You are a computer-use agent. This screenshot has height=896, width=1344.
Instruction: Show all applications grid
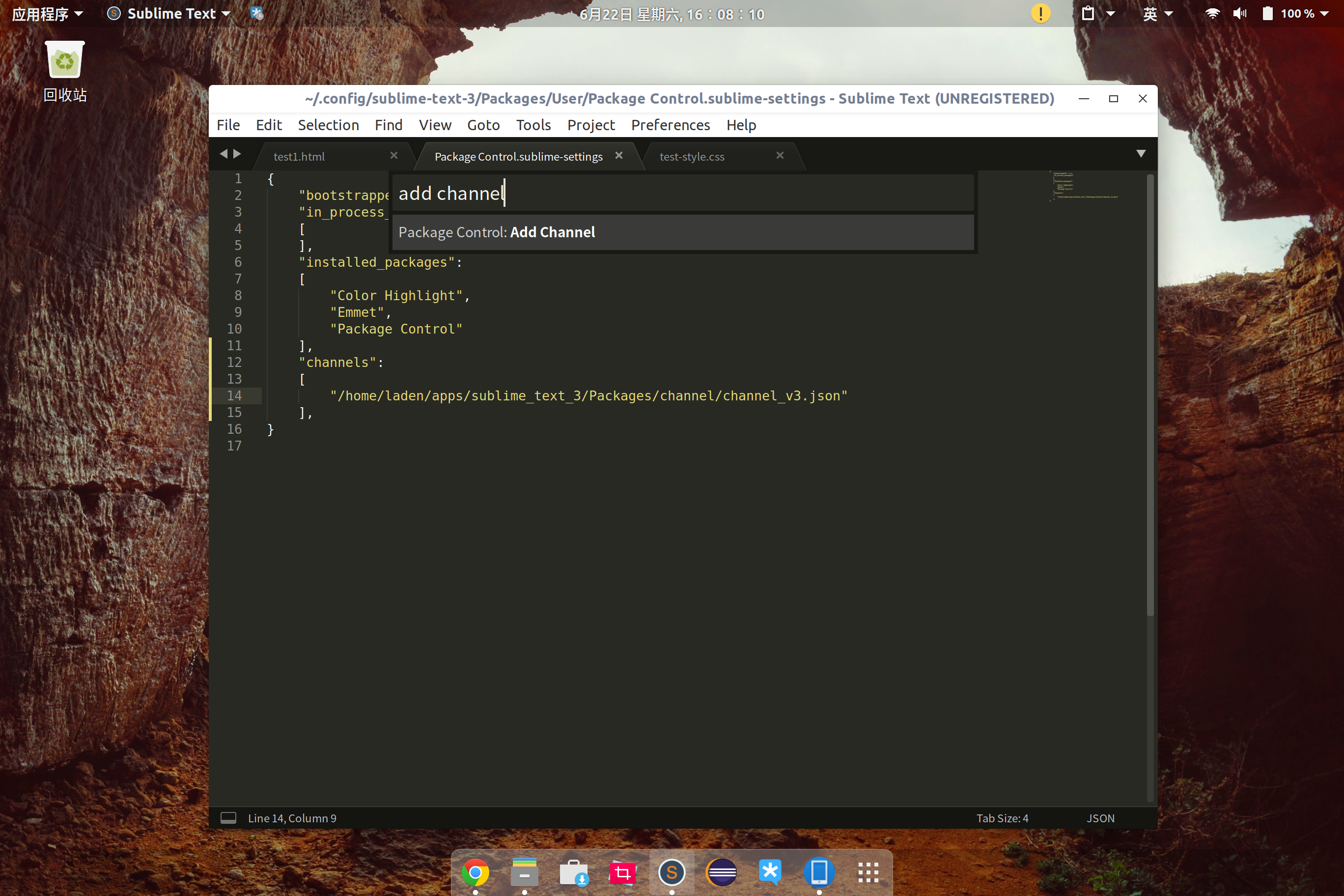868,872
